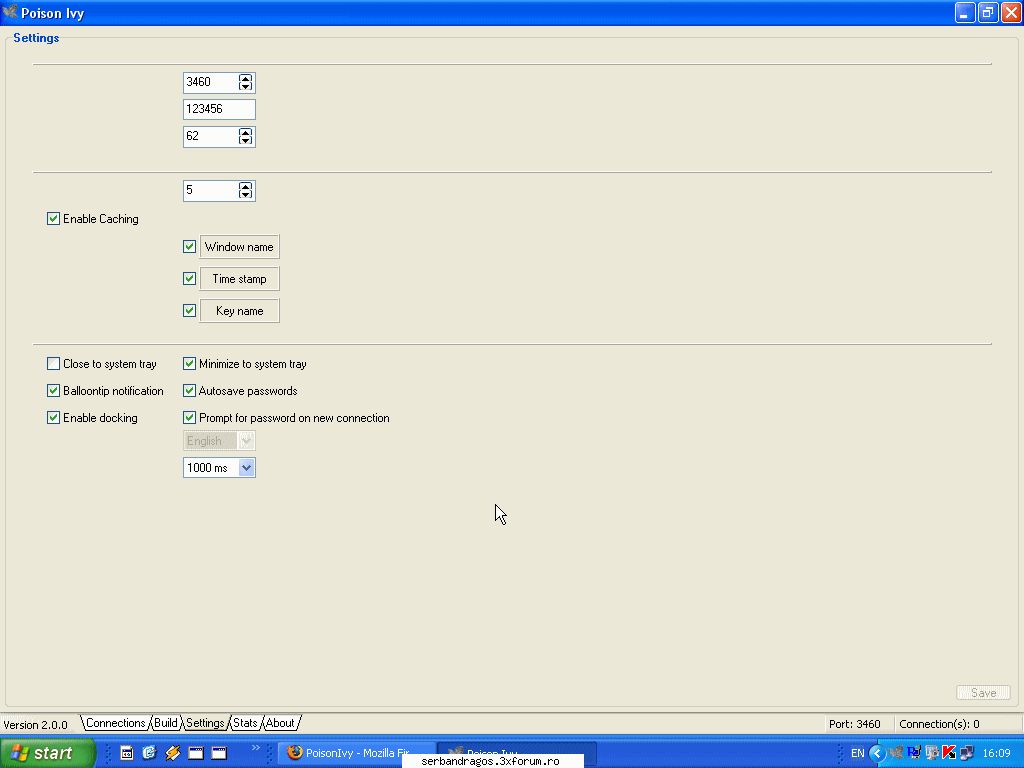Click the Poison Ivy taskbar button
Viewport: 1024px width, 768px height.
516,753
